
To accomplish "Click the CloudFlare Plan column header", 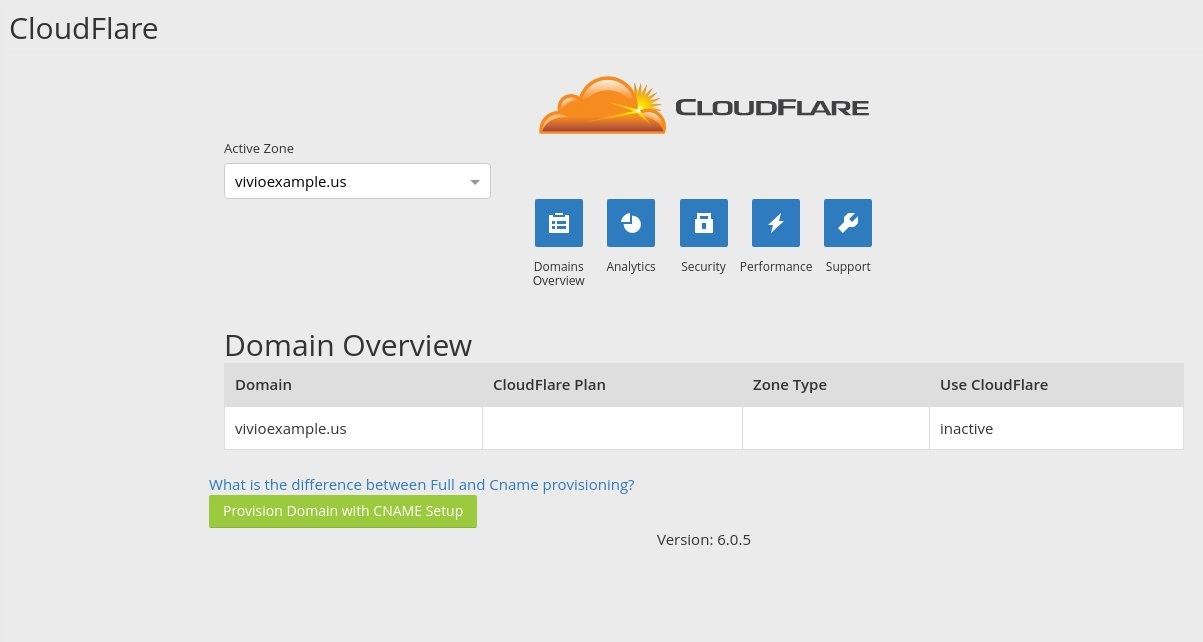I will [549, 385].
